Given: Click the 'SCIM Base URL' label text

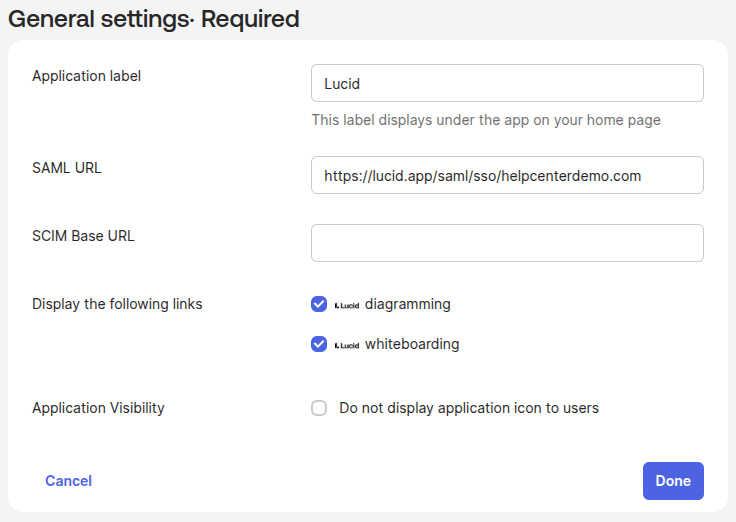Looking at the screenshot, I should [83, 236].
